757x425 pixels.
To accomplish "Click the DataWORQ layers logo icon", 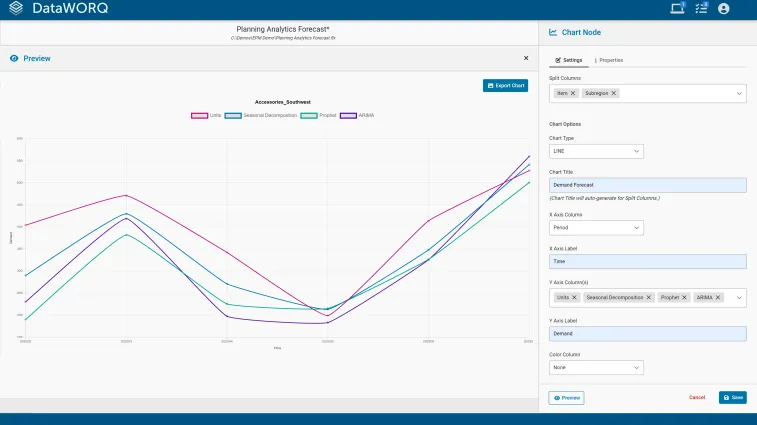I will tap(16, 8).
